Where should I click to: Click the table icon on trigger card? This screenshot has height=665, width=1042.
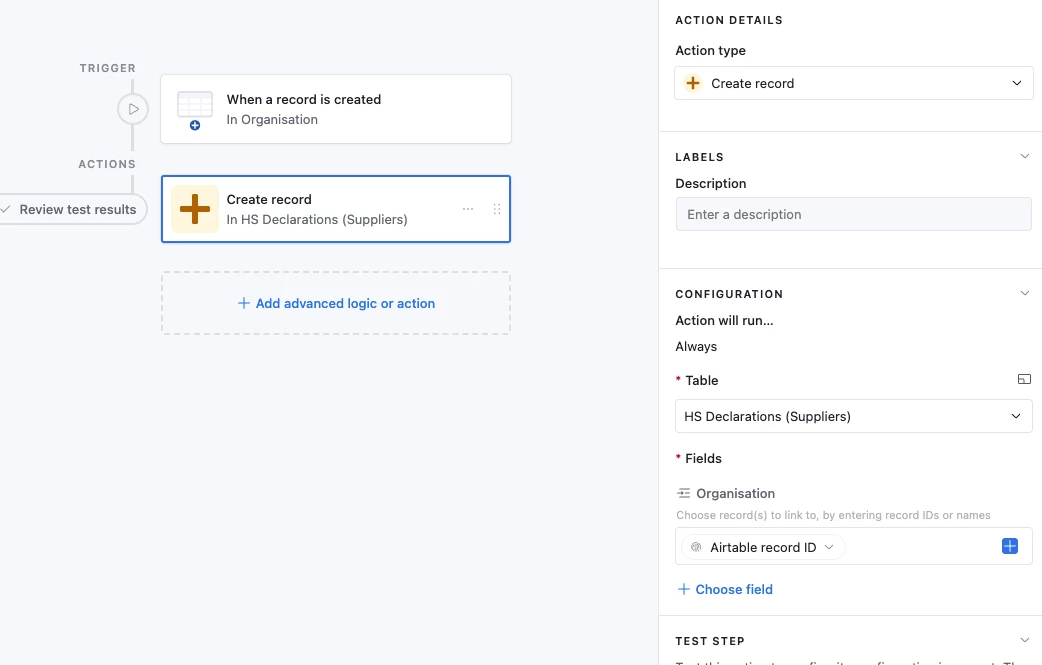195,110
